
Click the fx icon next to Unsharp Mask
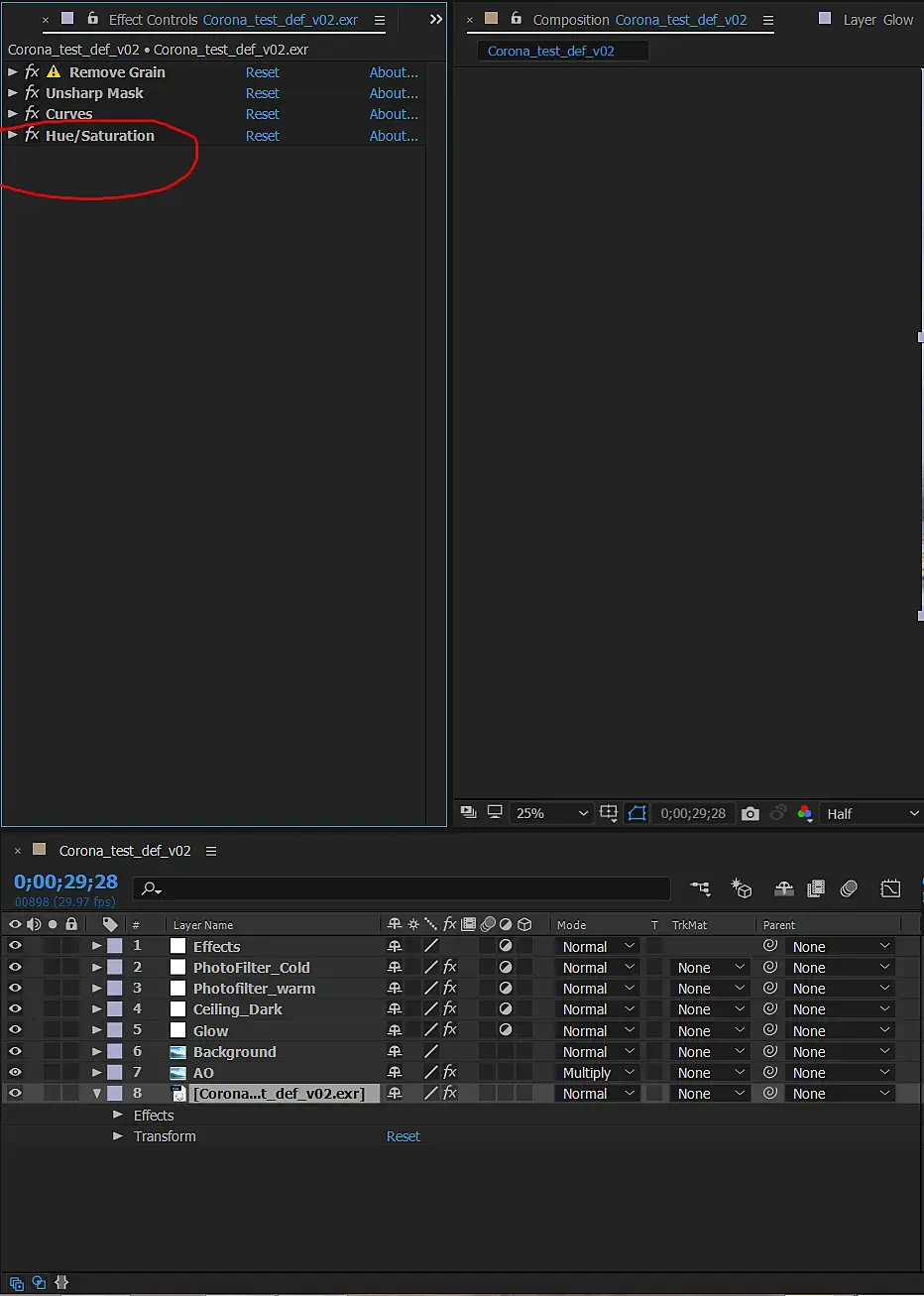[x=32, y=92]
